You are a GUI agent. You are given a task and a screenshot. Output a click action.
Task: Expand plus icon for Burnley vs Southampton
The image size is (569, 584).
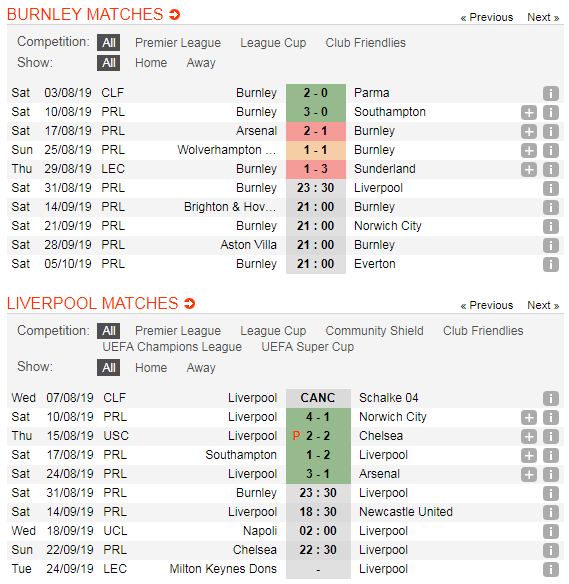(528, 112)
